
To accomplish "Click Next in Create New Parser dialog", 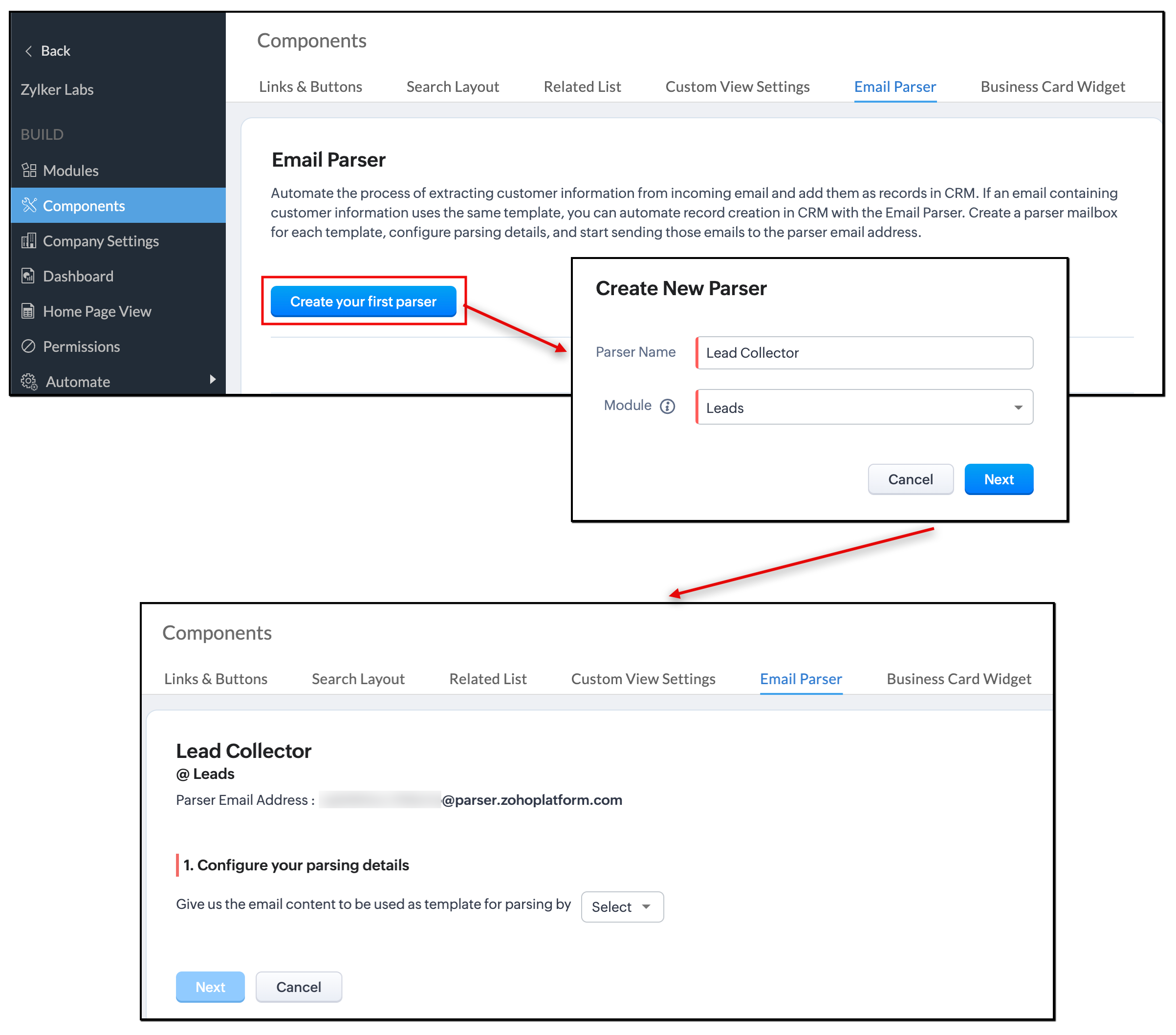I will coord(998,479).
